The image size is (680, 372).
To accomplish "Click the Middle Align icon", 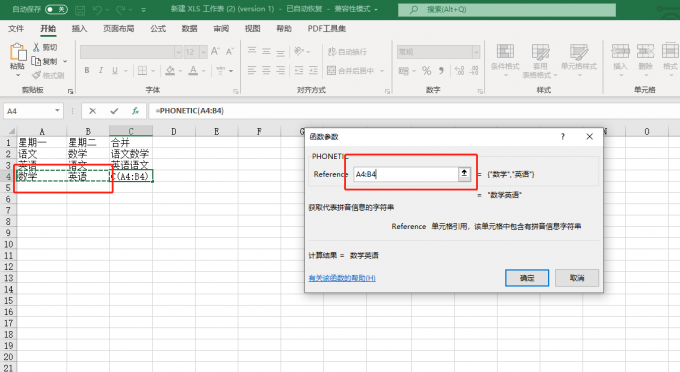I will (x=266, y=51).
